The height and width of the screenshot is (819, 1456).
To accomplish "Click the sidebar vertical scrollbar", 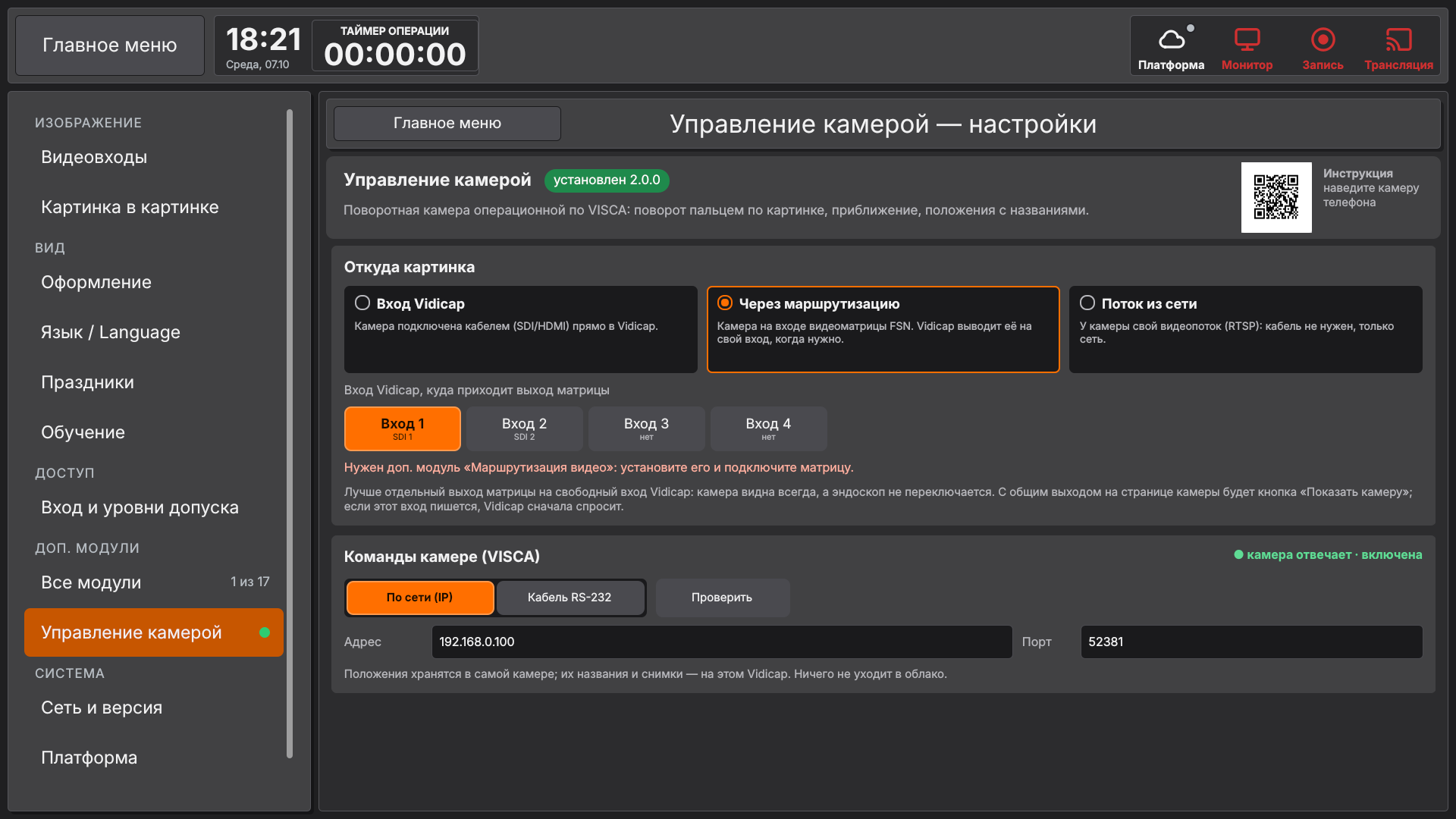I will (x=290, y=434).
